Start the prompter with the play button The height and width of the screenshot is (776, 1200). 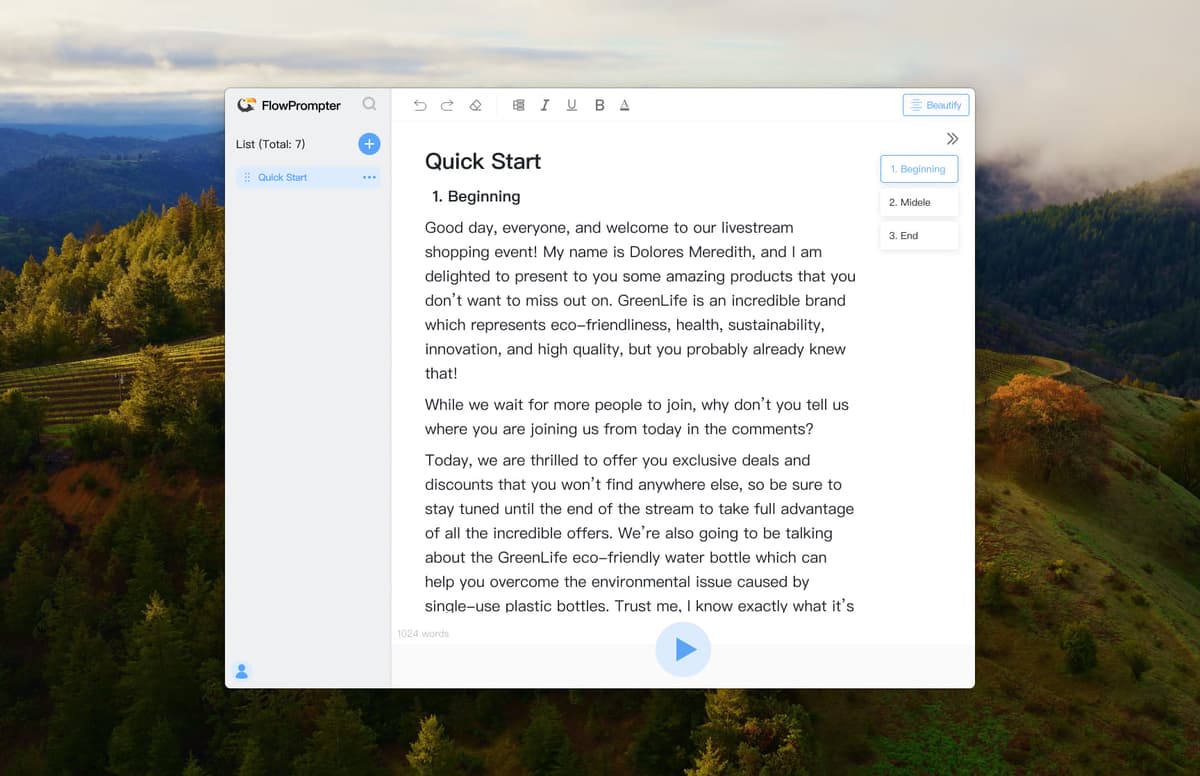pyautogui.click(x=683, y=649)
